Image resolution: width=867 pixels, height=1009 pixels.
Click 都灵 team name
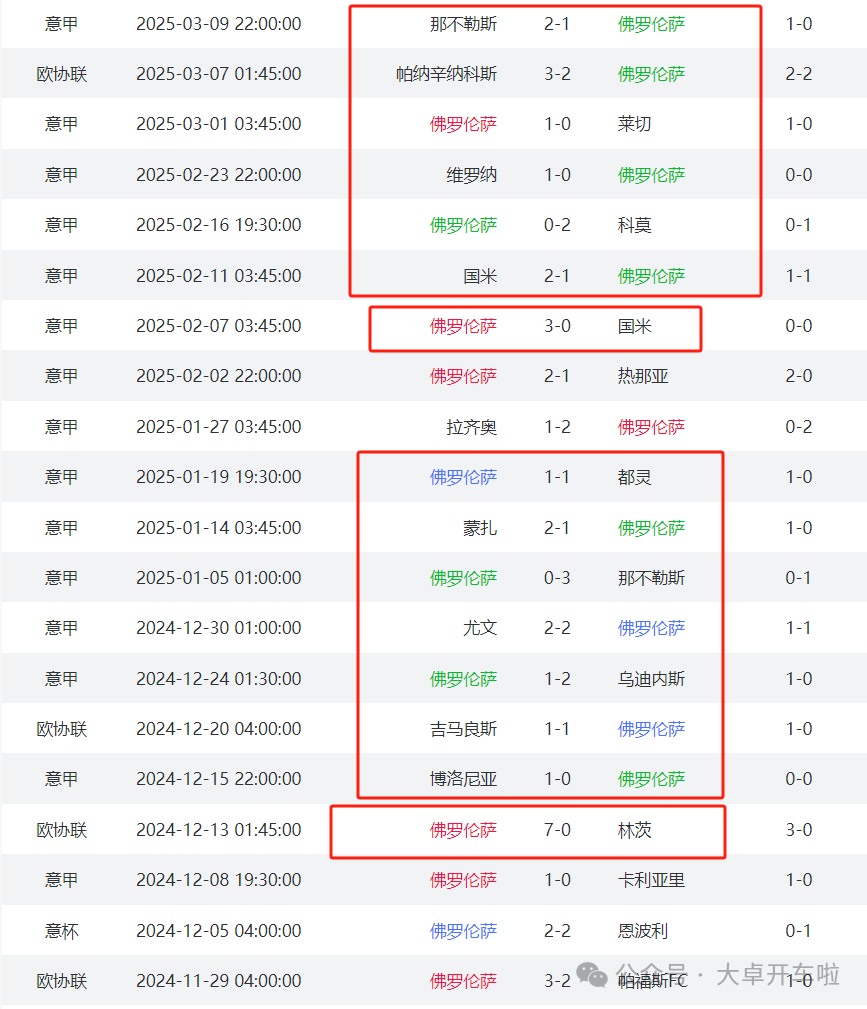(x=635, y=477)
